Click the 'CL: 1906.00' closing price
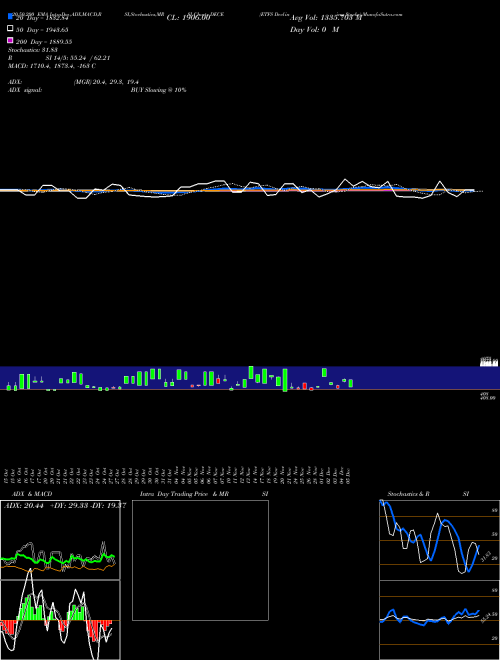Image resolution: width=500 pixels, height=660 pixels. click(188, 18)
